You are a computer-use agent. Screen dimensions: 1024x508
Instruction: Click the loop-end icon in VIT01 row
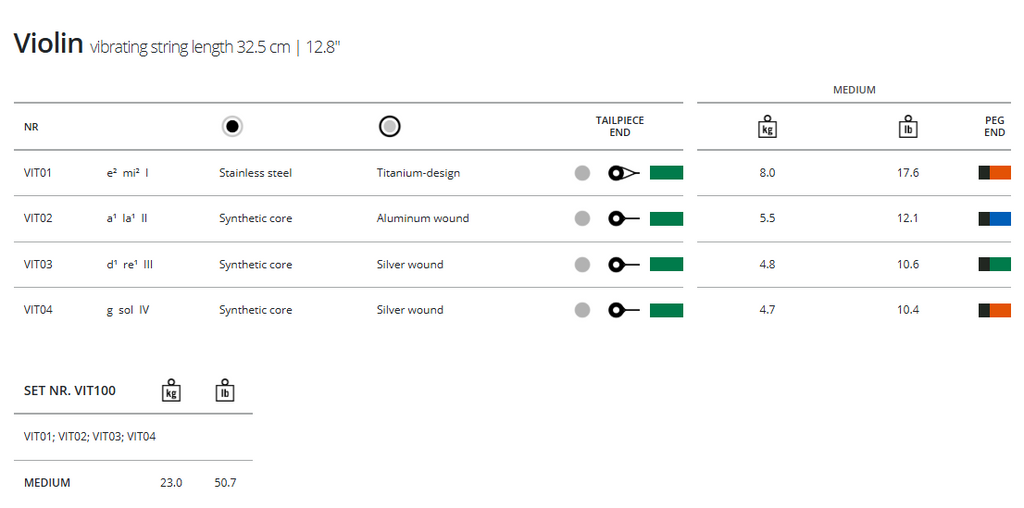[x=624, y=173]
